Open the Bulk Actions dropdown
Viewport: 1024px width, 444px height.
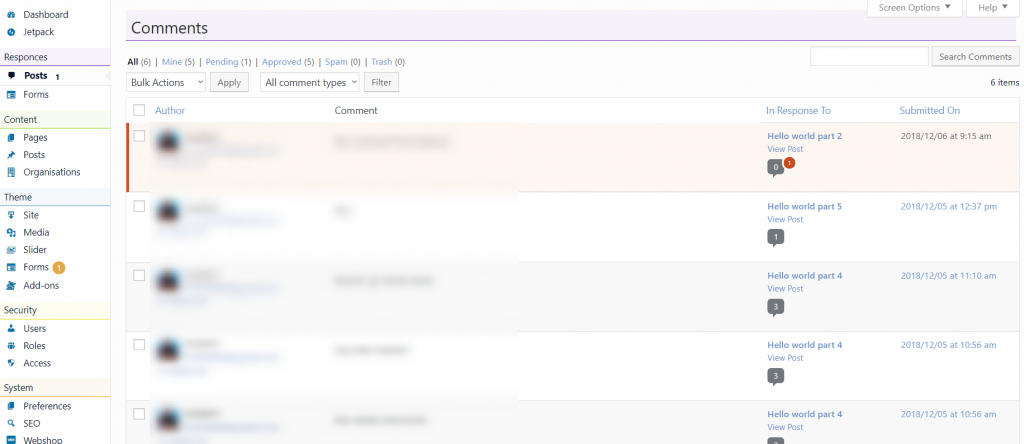(166, 82)
